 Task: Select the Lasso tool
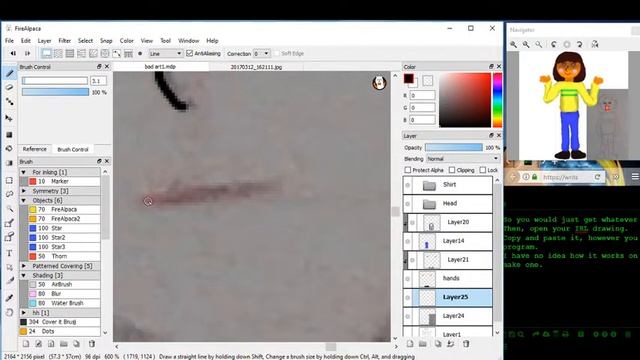tap(9, 194)
